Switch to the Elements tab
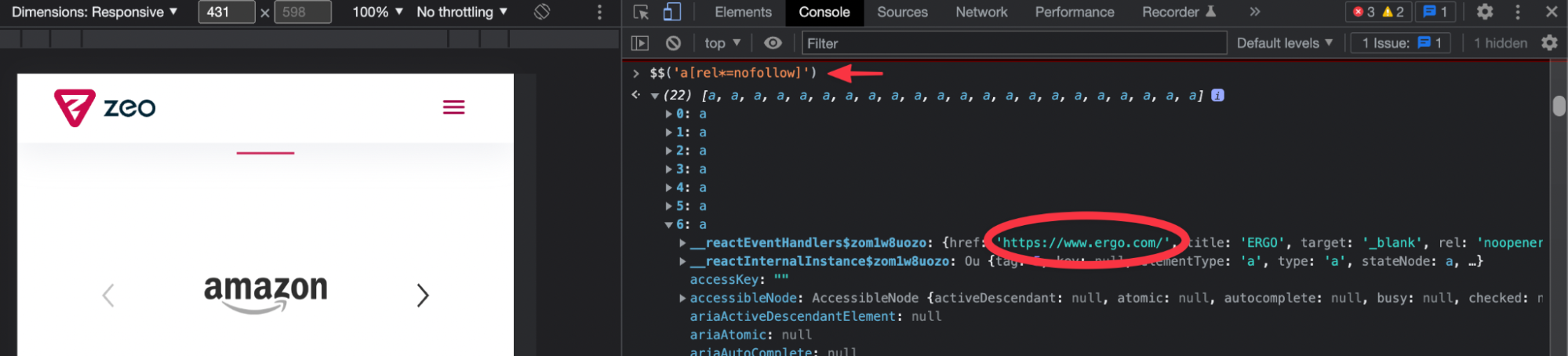 tap(743, 12)
